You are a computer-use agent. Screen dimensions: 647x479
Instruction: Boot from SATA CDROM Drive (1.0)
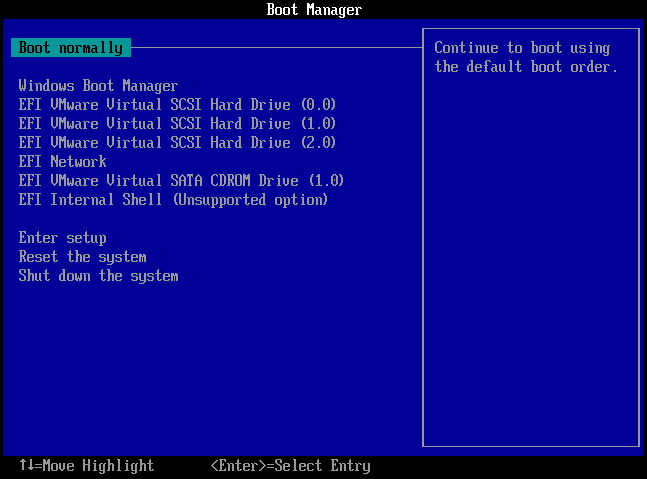pos(181,181)
